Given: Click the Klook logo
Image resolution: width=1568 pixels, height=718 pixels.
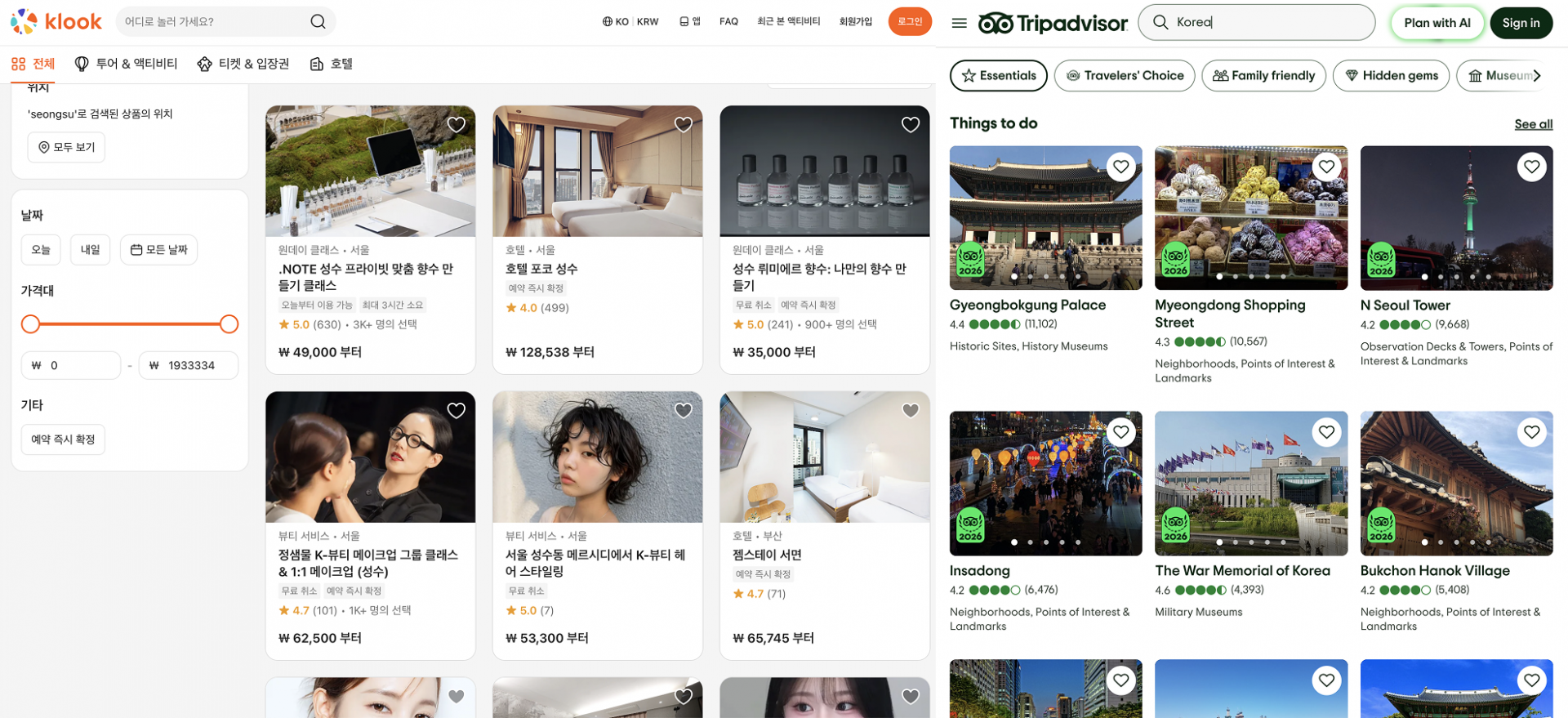Looking at the screenshot, I should (56, 22).
